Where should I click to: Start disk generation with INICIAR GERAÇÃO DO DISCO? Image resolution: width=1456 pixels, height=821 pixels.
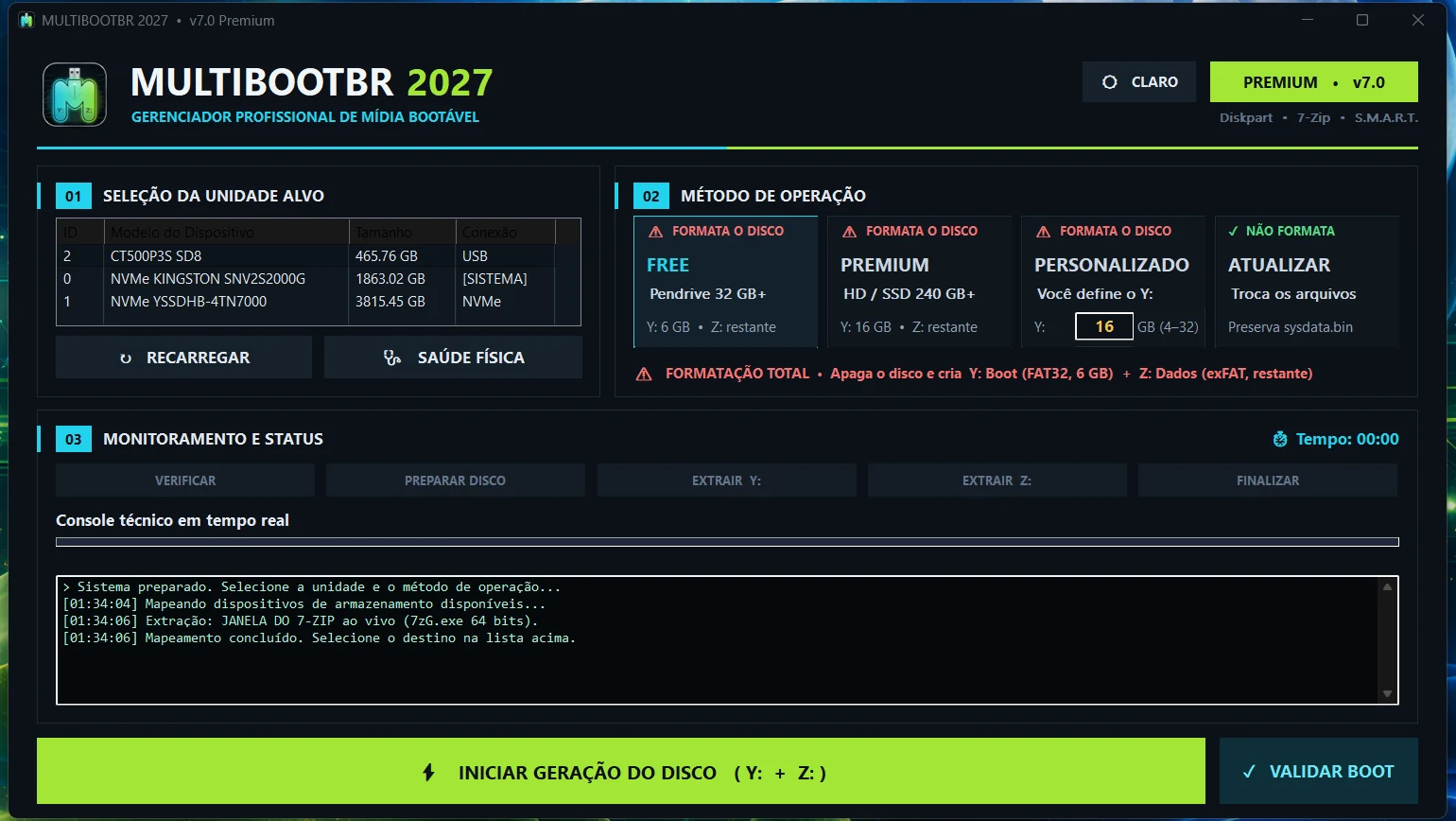point(621,772)
